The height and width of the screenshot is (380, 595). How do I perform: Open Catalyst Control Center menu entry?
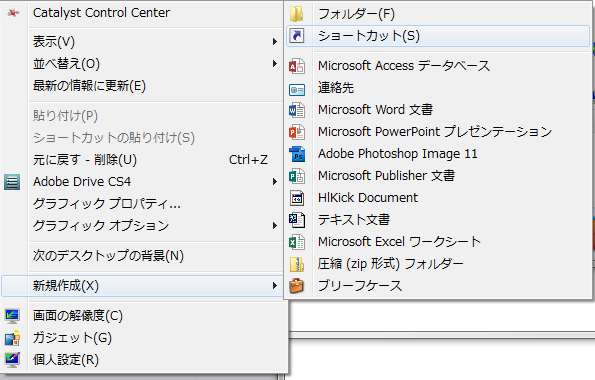tap(142, 13)
